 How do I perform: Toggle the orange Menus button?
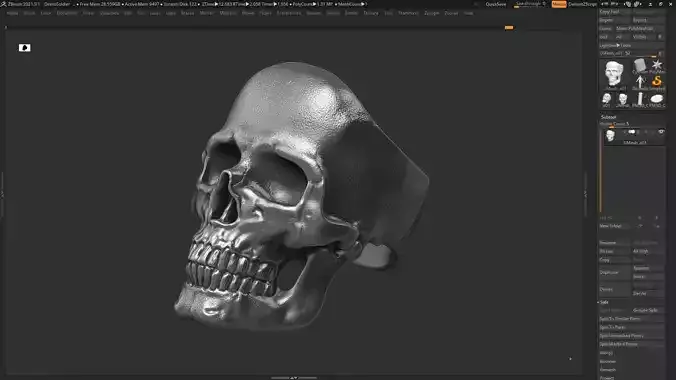[x=559, y=4]
